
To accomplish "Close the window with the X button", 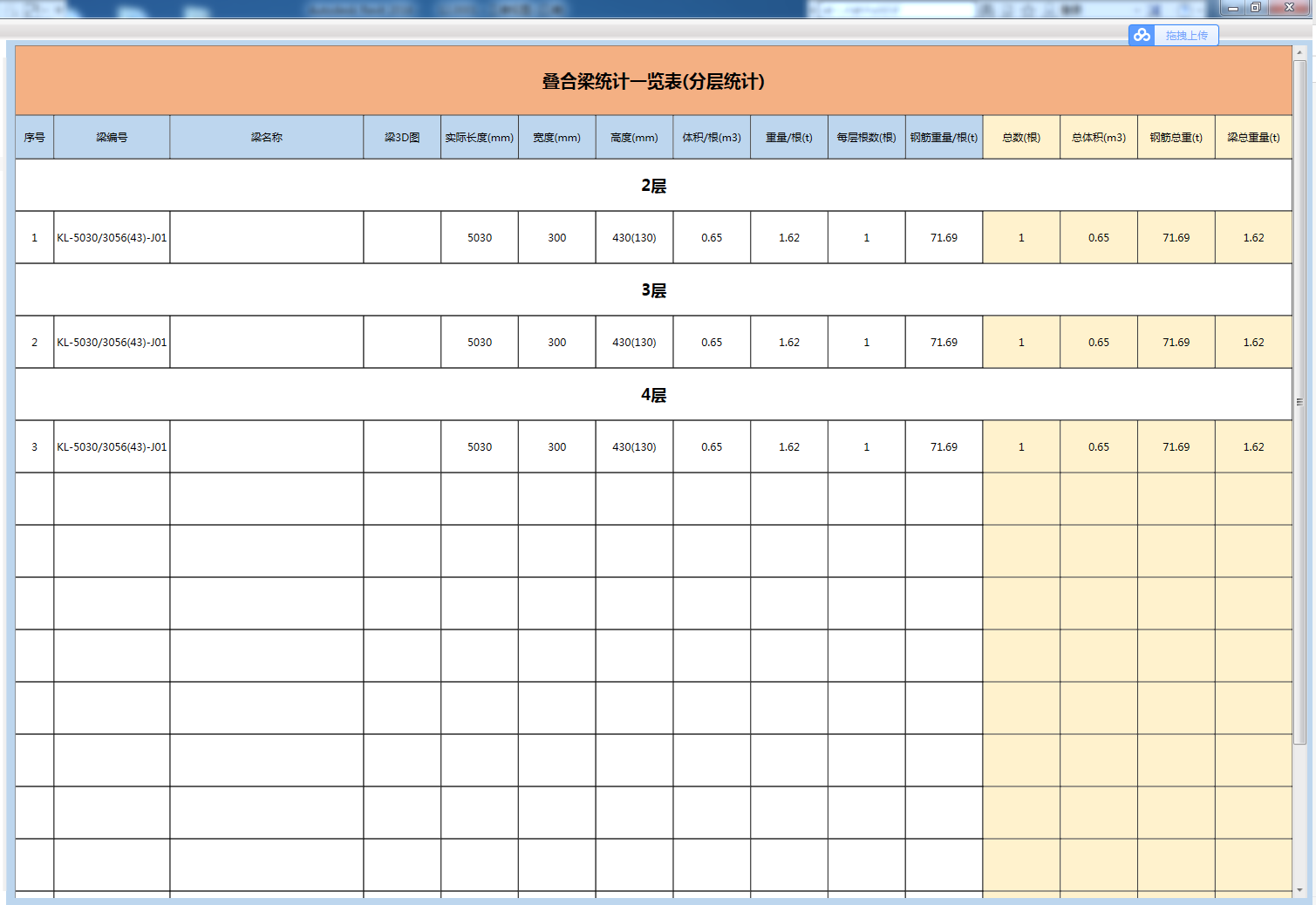I will click(1289, 8).
